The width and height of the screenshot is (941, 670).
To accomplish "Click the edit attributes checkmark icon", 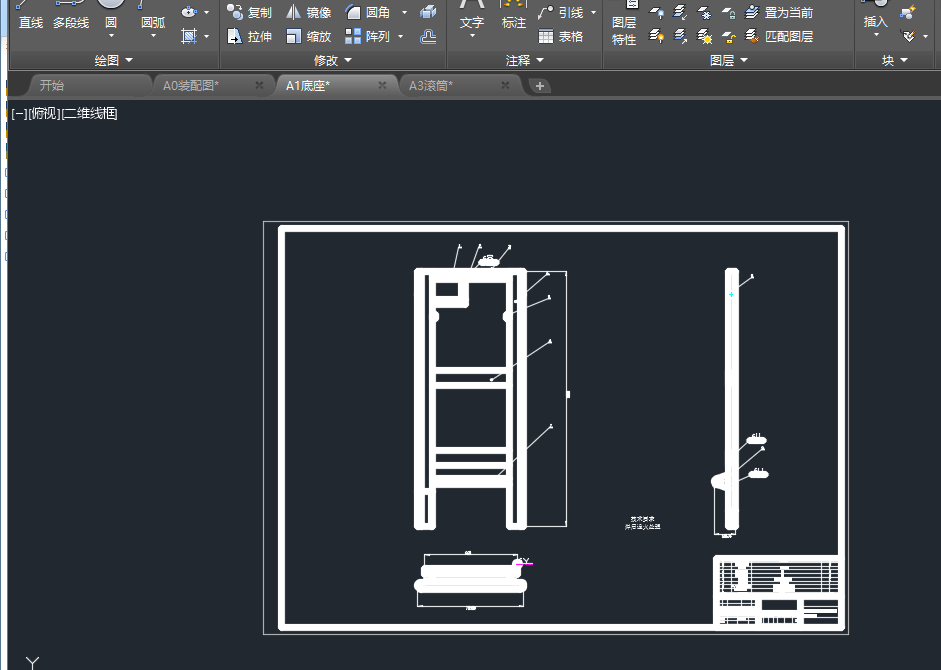I will [x=908, y=37].
